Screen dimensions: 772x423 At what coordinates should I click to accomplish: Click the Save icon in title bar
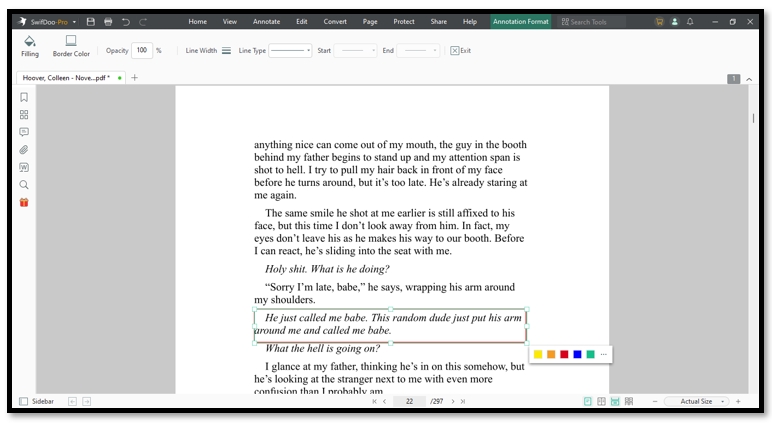91,22
